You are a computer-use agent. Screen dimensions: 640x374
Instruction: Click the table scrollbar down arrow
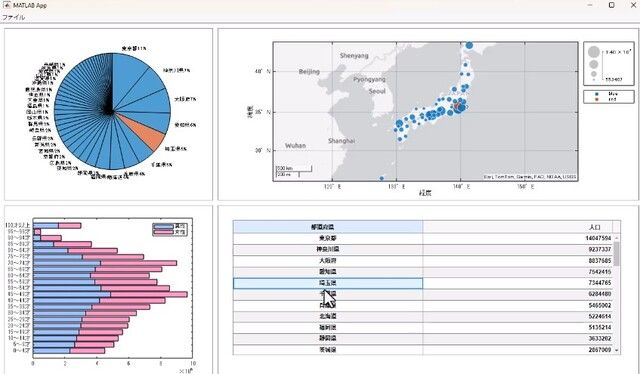tap(617, 350)
